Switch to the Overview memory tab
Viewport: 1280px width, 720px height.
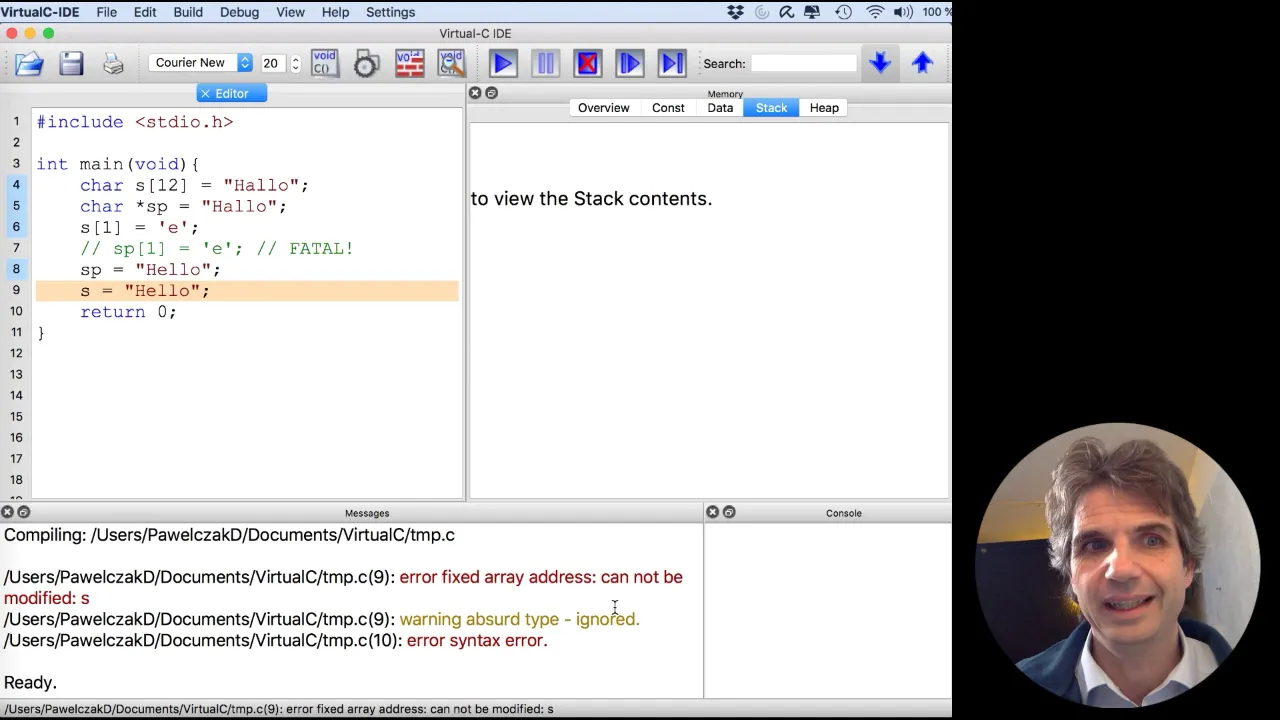click(603, 107)
